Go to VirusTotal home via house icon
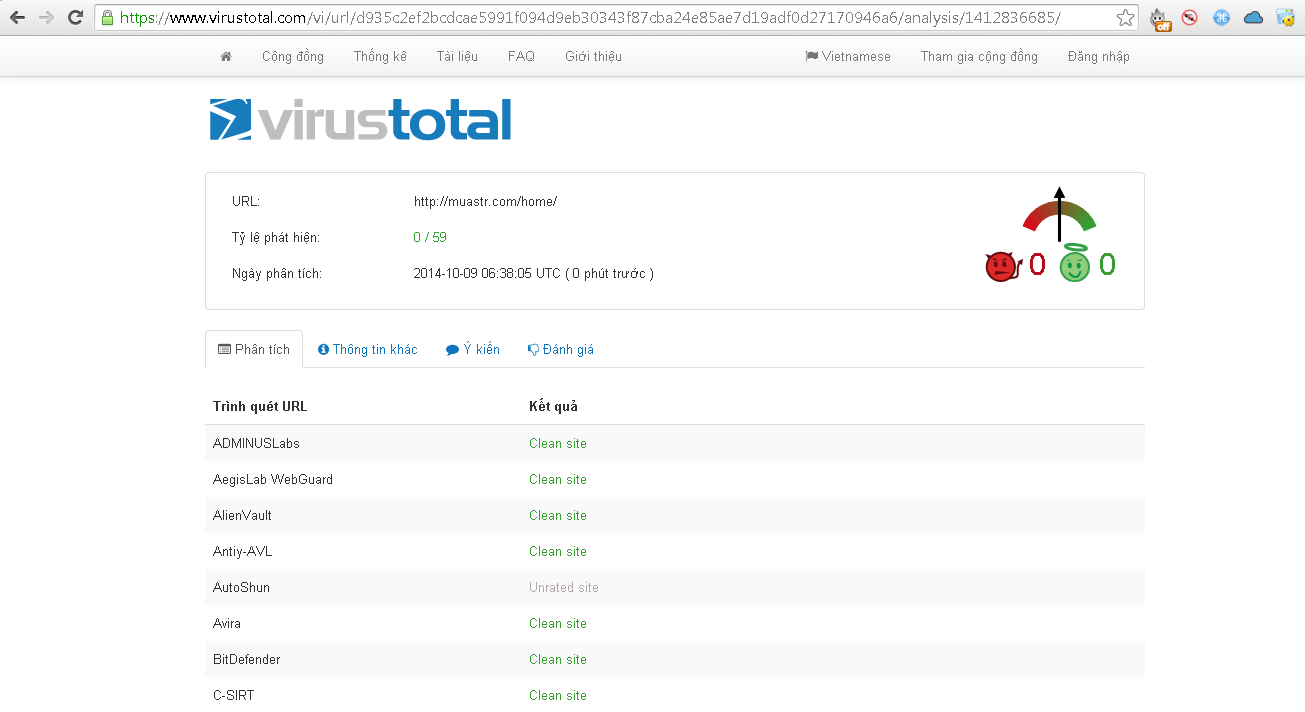 (x=226, y=56)
